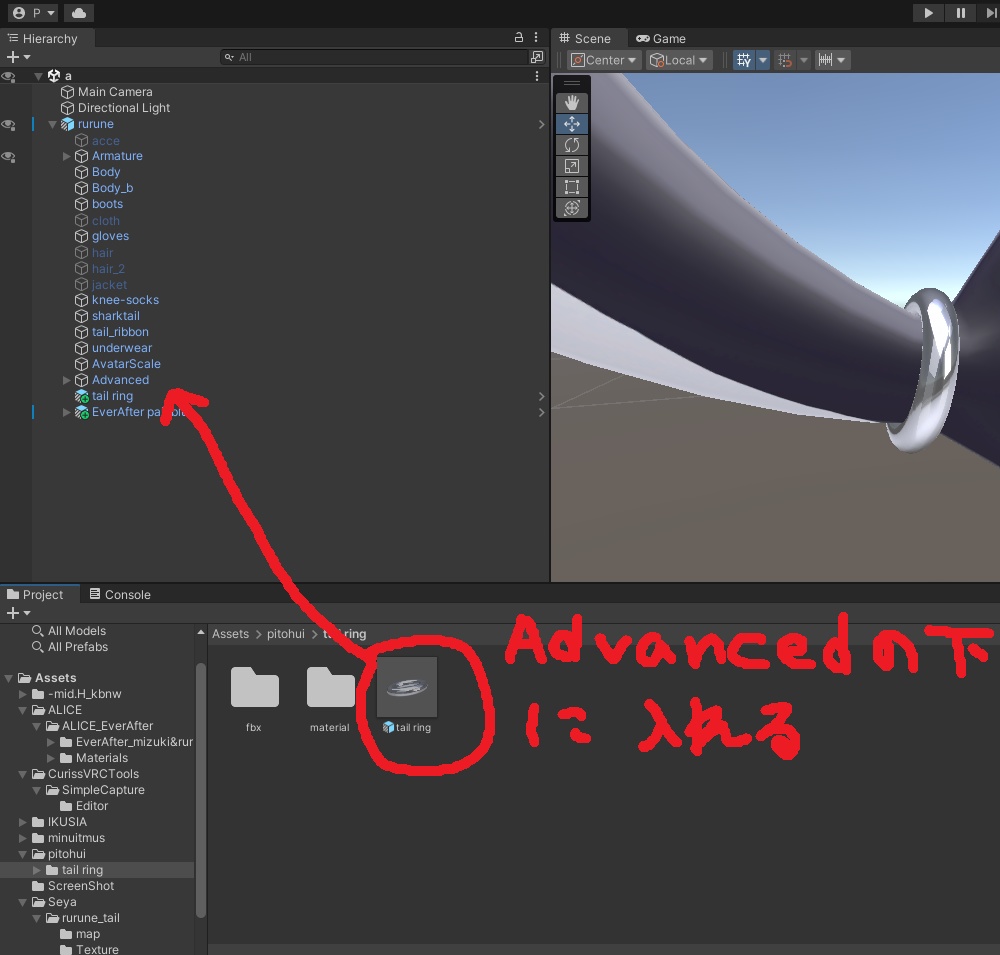Select the AvatarScale object
The image size is (1000, 955).
[126, 364]
